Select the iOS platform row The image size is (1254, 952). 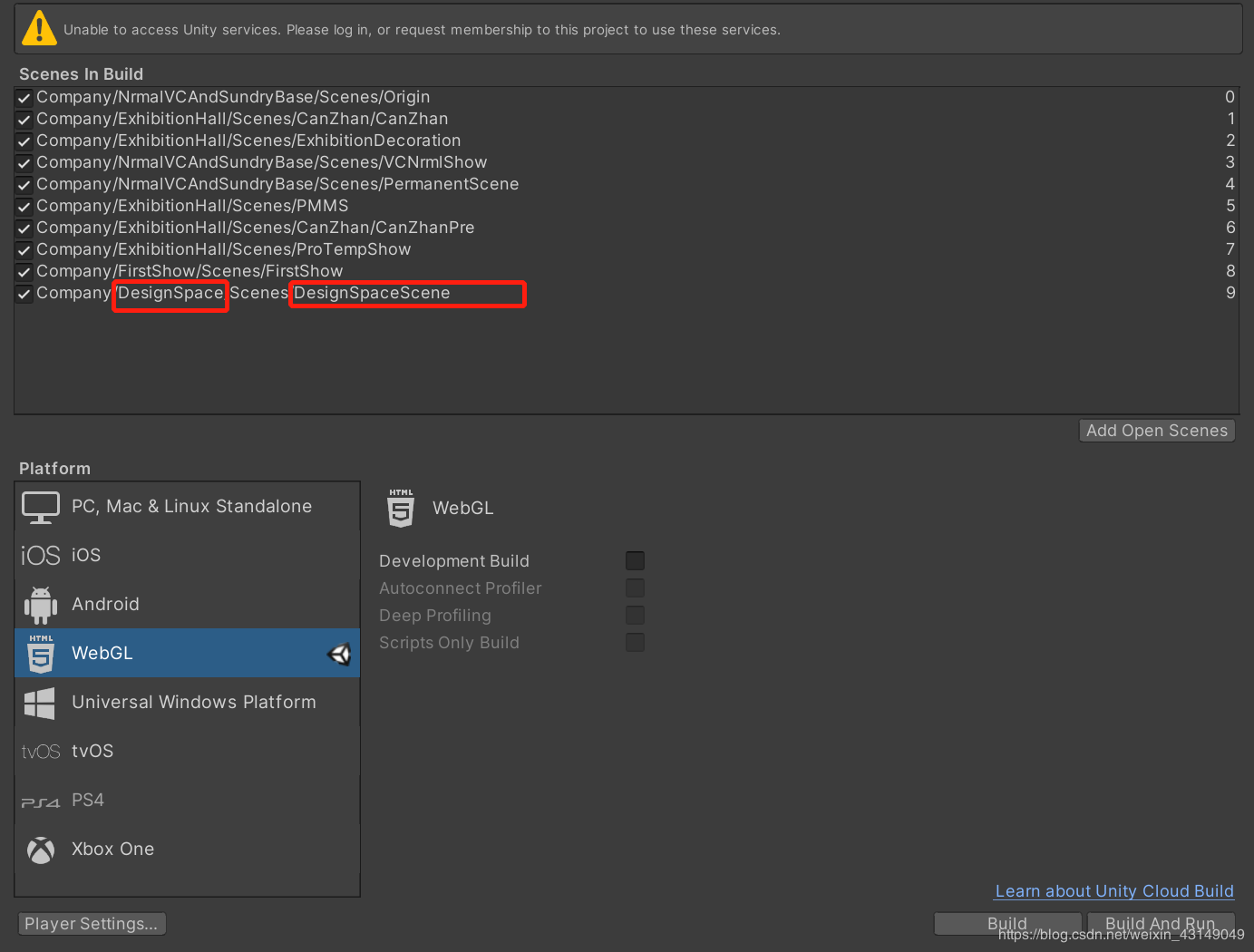point(188,556)
